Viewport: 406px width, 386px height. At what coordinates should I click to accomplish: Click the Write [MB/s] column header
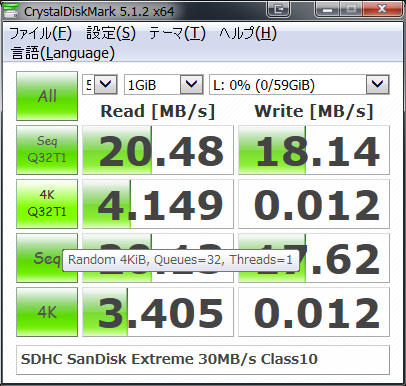click(314, 111)
